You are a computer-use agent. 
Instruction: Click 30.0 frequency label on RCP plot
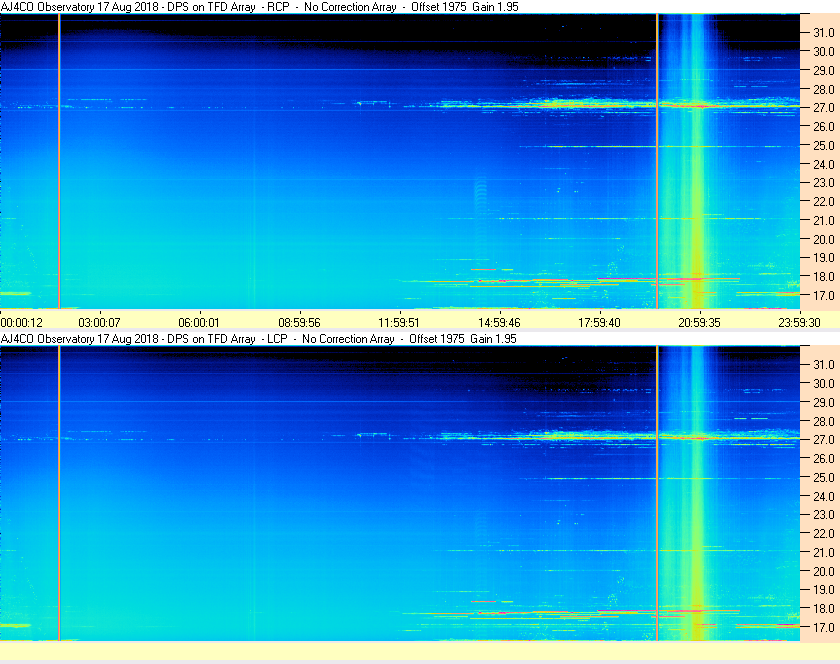[x=824, y=51]
